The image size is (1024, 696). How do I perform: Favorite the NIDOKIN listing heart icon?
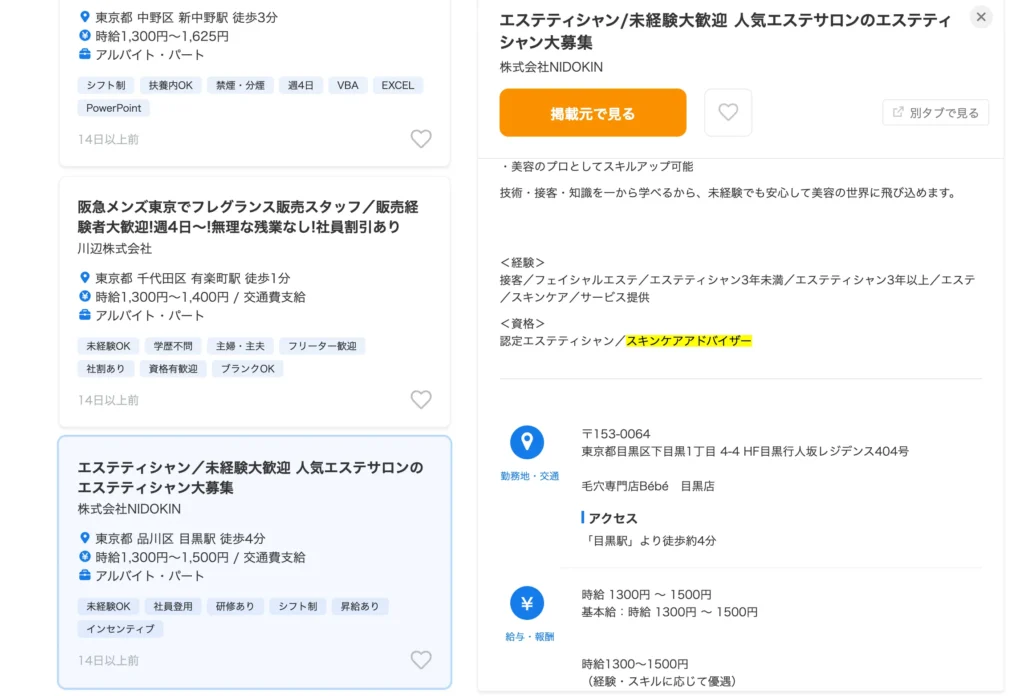point(421,660)
